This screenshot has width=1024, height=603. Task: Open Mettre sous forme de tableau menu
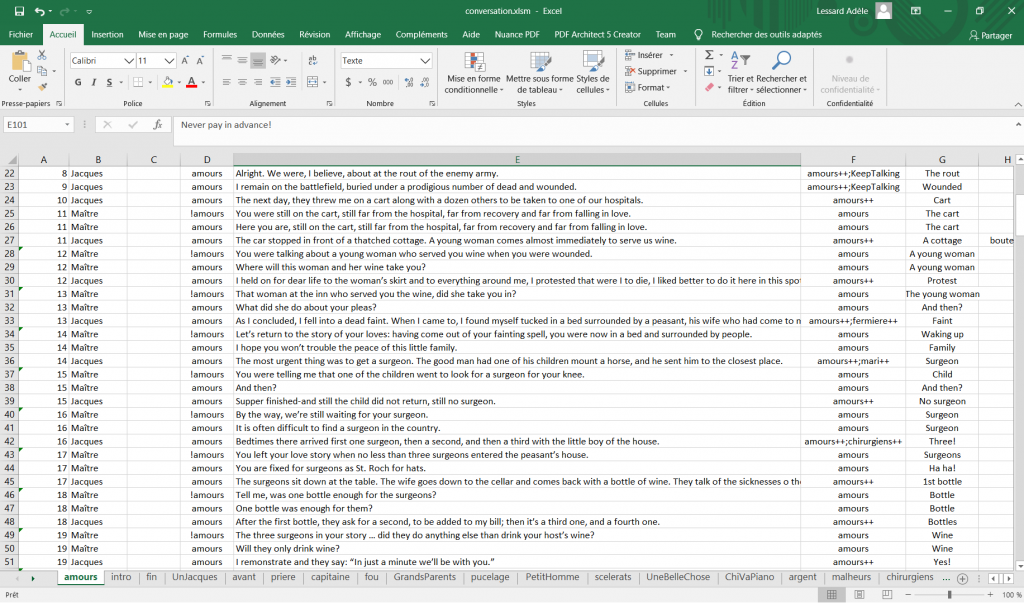pos(539,73)
